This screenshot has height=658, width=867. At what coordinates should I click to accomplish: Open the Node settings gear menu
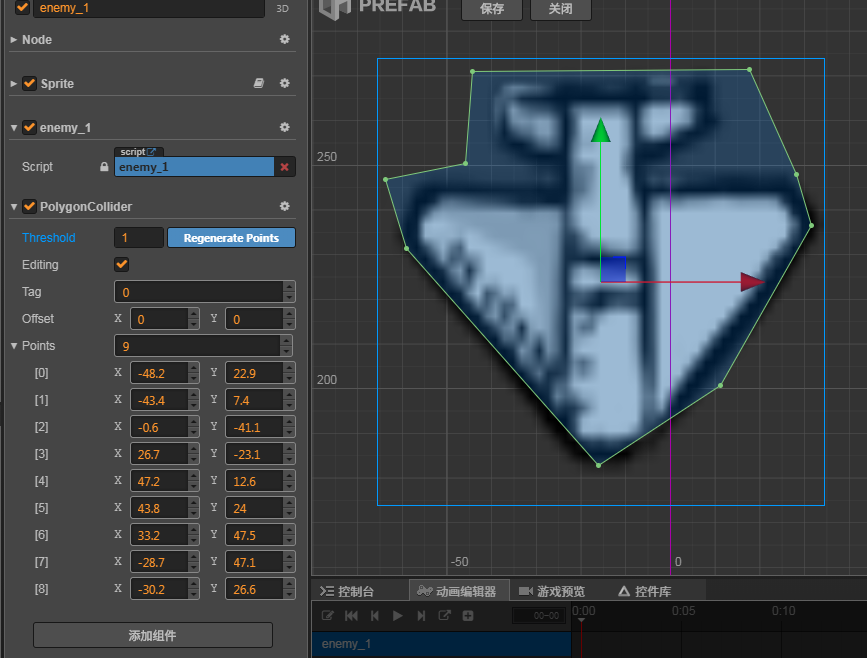click(284, 40)
